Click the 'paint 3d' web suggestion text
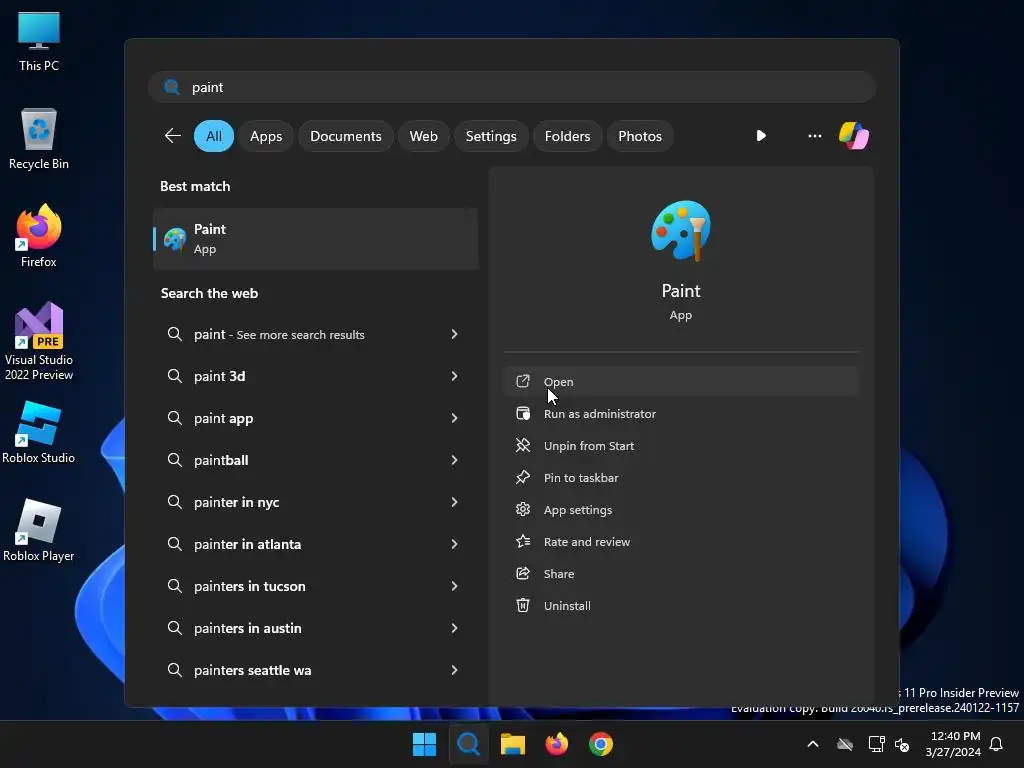Image resolution: width=1024 pixels, height=768 pixels. click(x=219, y=376)
